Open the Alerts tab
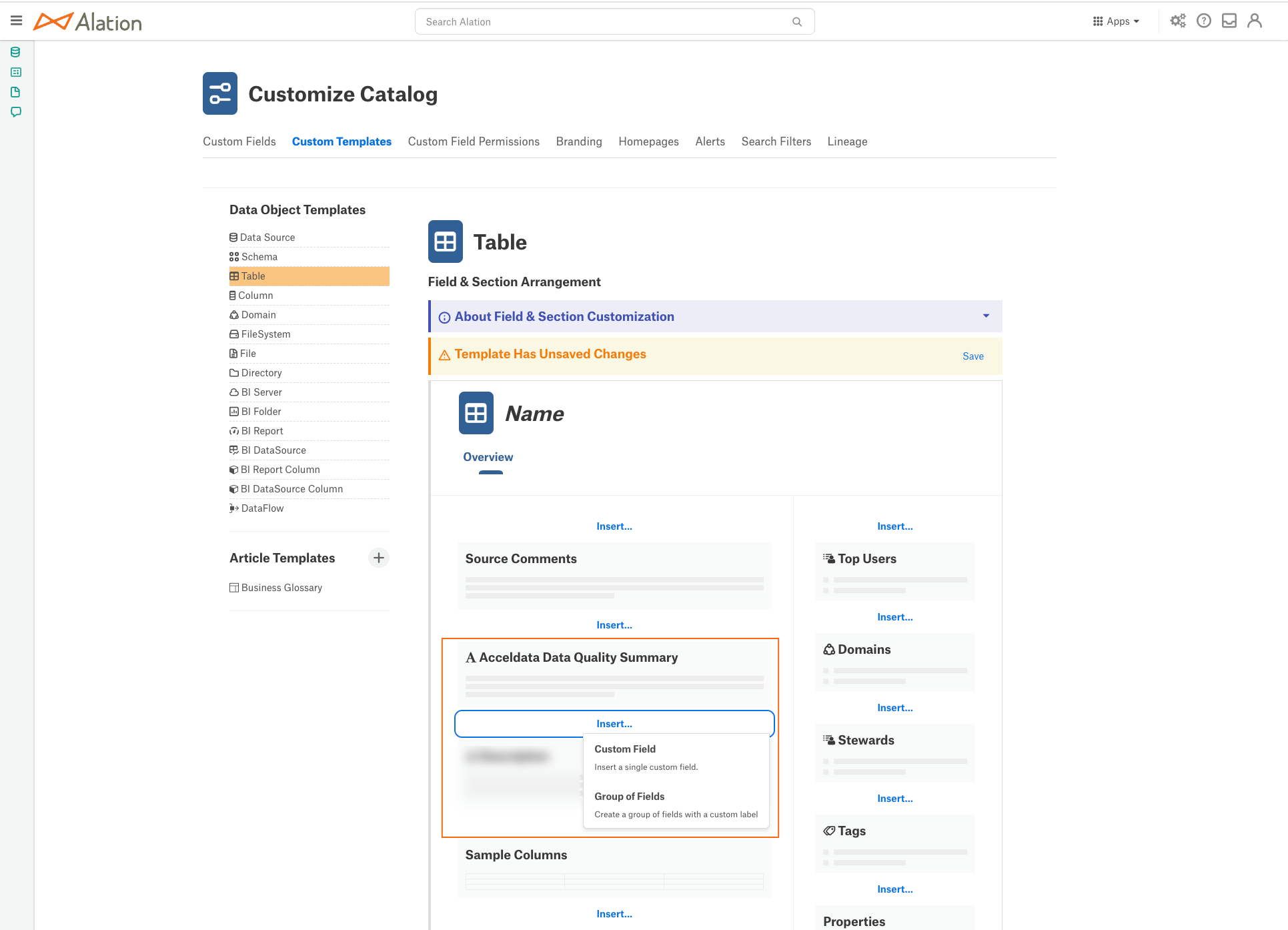Screen dimensions: 1288x930 tap(710, 141)
